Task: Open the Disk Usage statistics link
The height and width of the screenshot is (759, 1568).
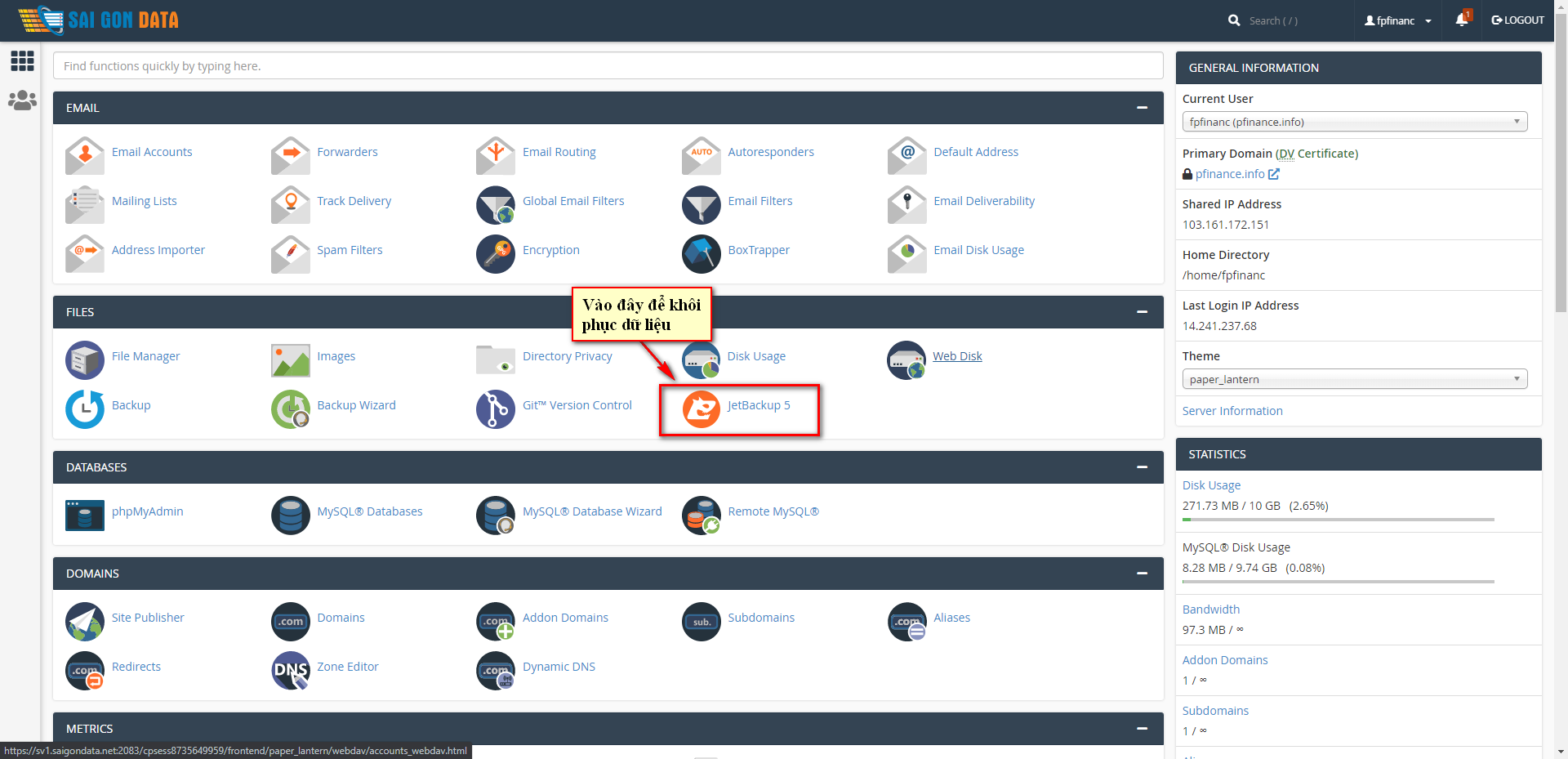Action: tap(1211, 485)
